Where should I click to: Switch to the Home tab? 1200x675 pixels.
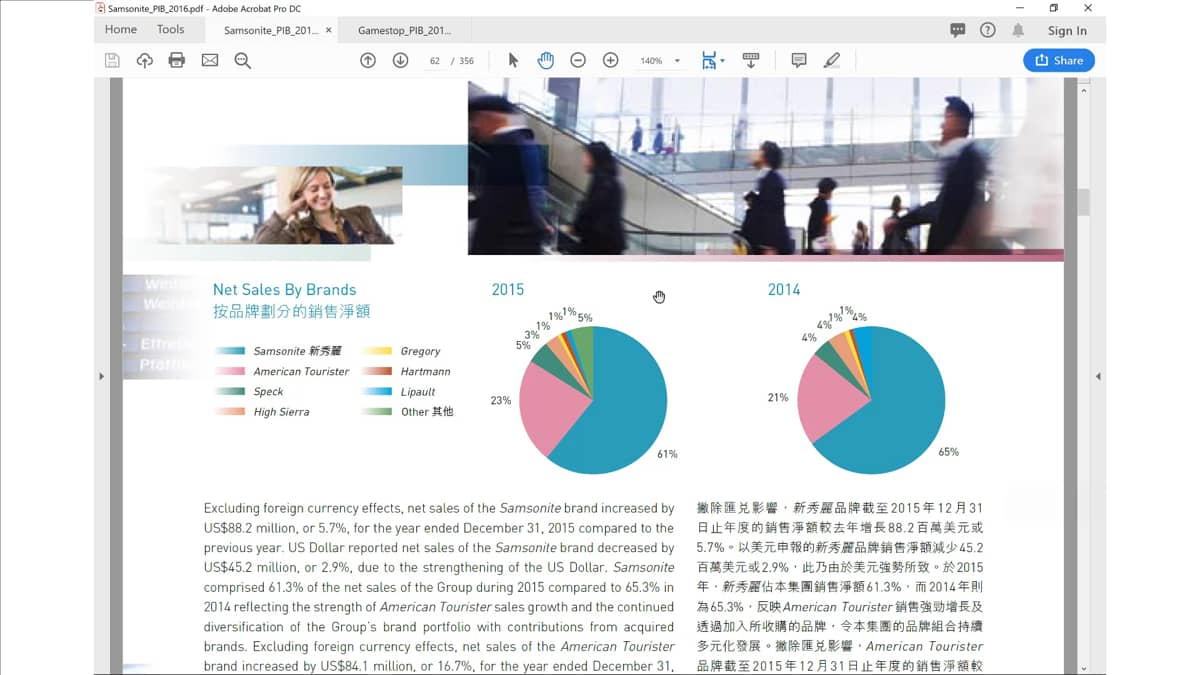coord(121,30)
